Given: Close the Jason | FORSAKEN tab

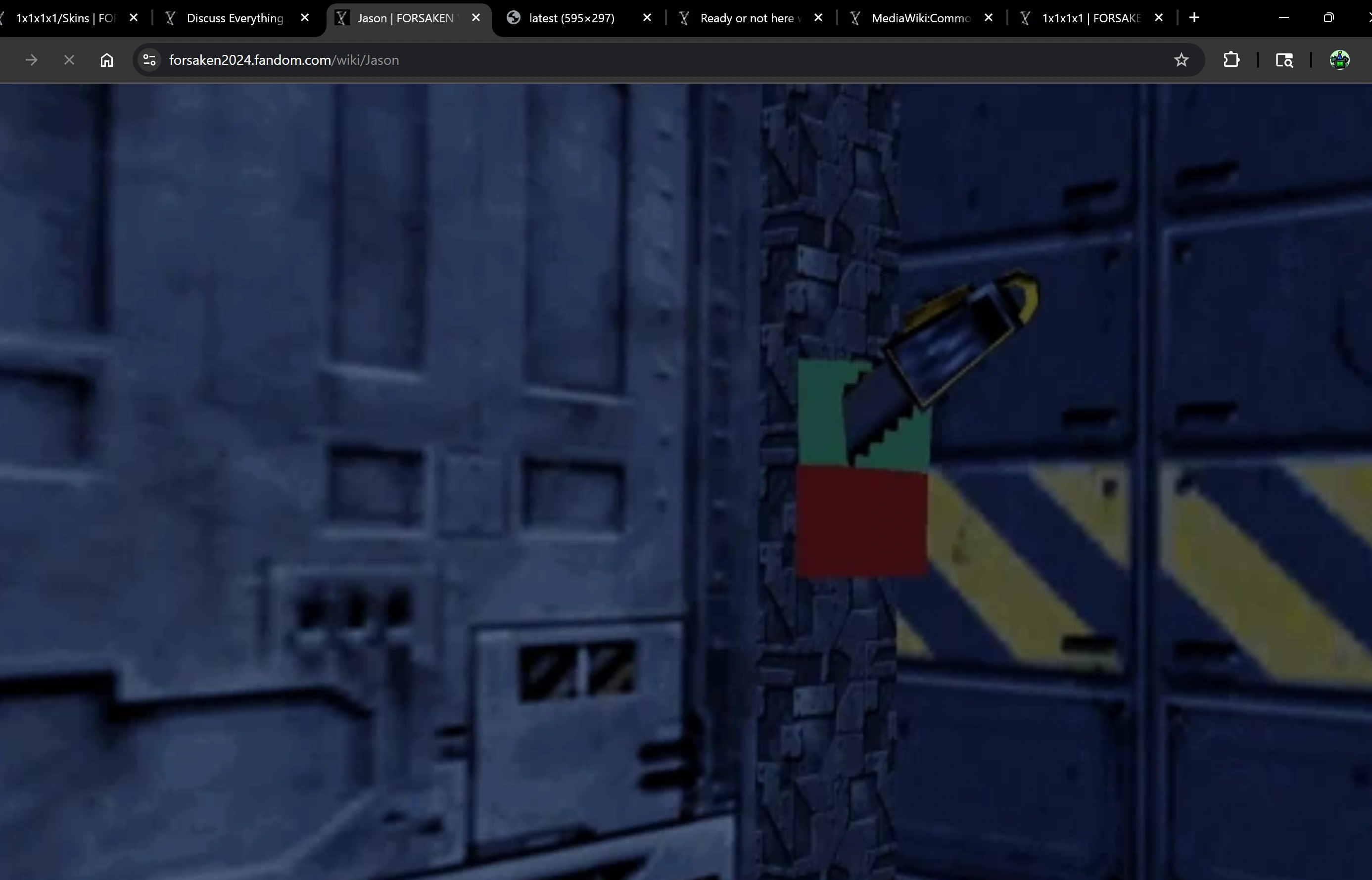Looking at the screenshot, I should pyautogui.click(x=475, y=18).
